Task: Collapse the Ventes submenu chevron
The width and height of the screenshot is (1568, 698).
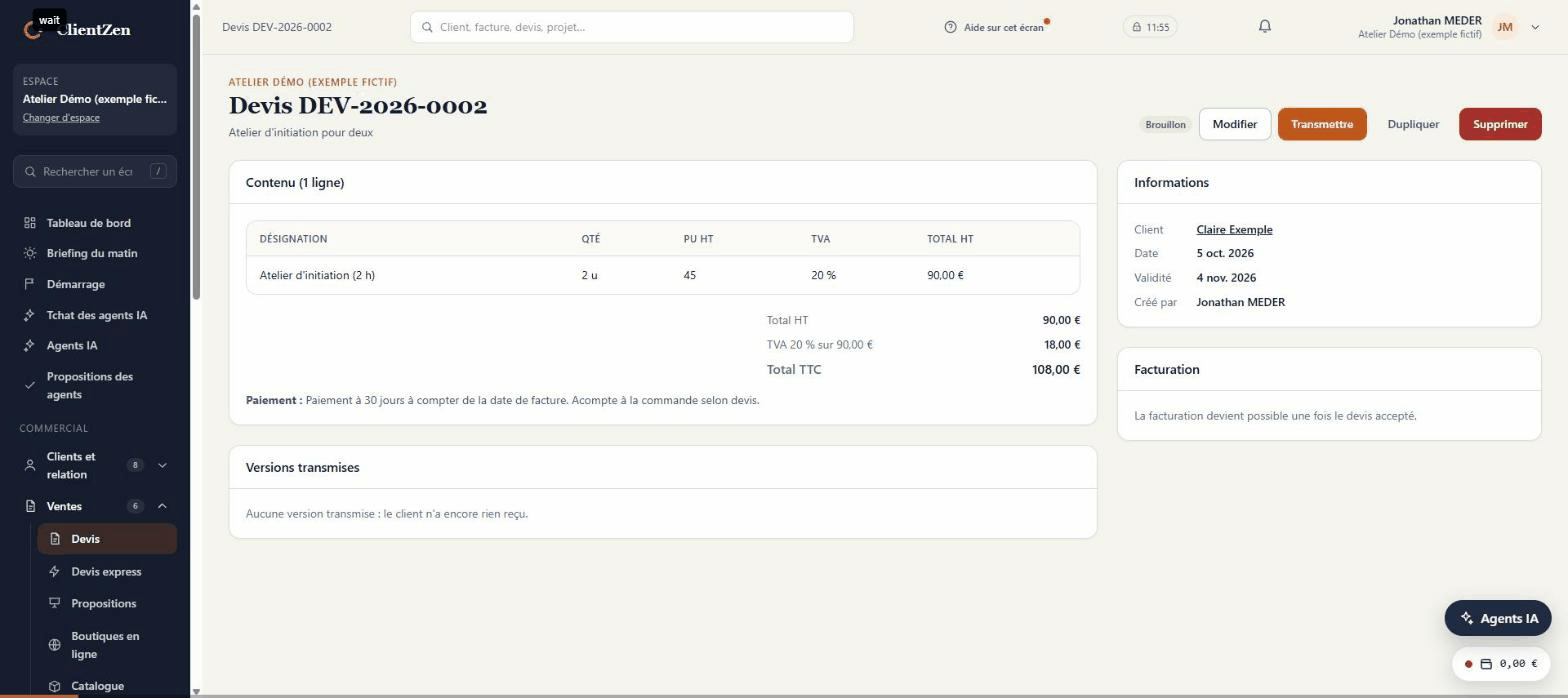Action: [162, 506]
